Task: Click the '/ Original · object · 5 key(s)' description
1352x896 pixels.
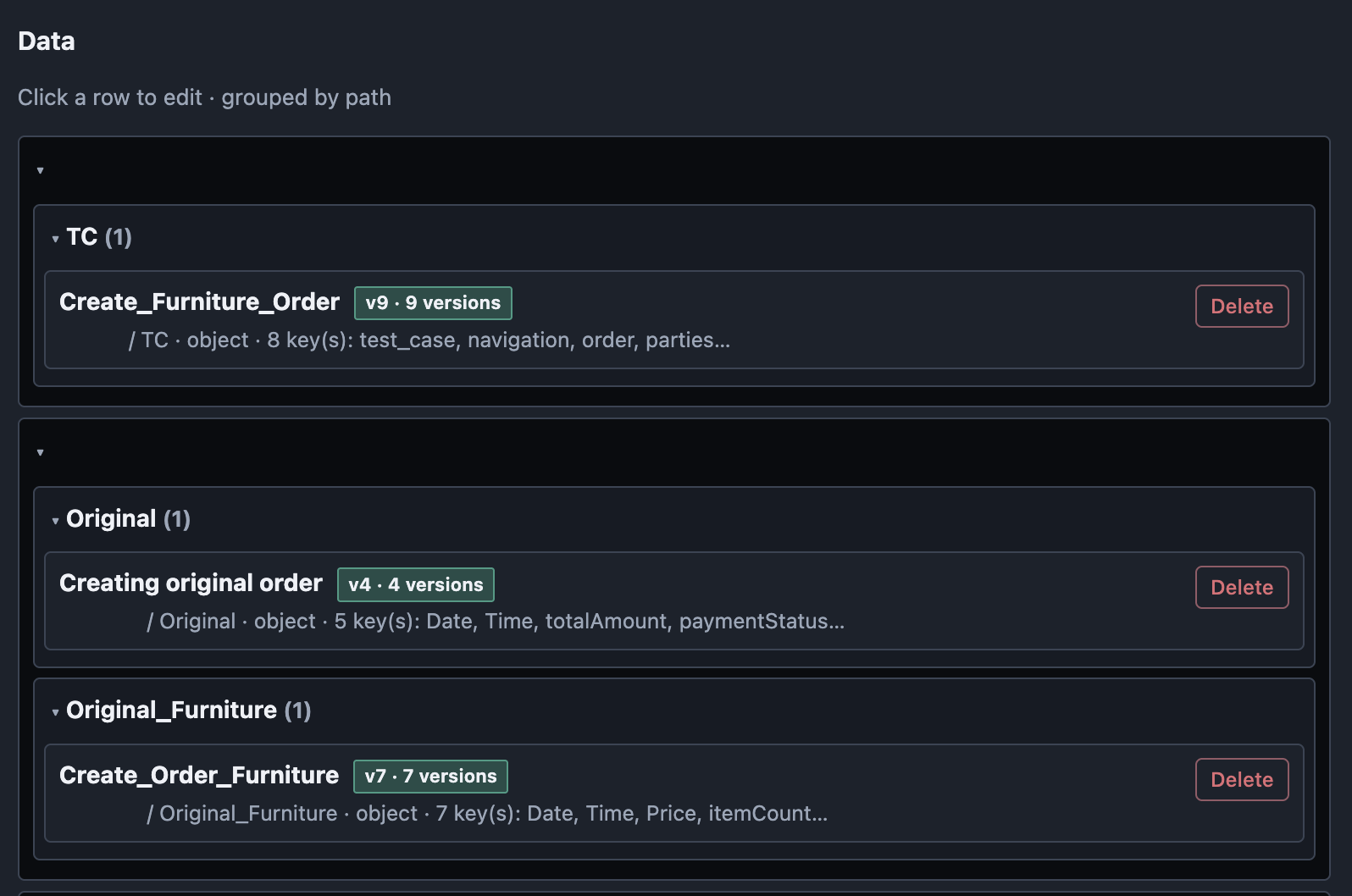Action: click(x=496, y=622)
